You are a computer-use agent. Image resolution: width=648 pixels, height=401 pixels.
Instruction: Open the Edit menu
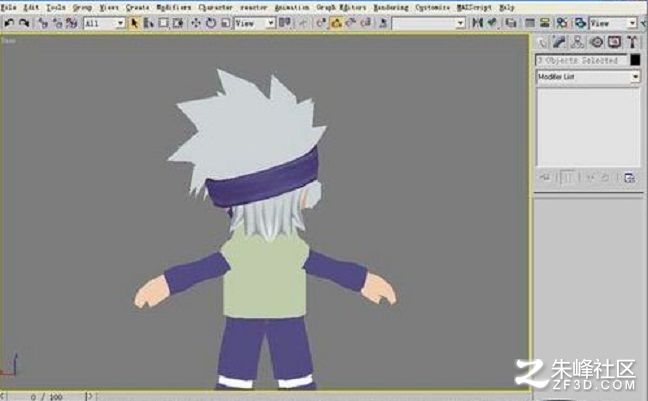point(31,7)
